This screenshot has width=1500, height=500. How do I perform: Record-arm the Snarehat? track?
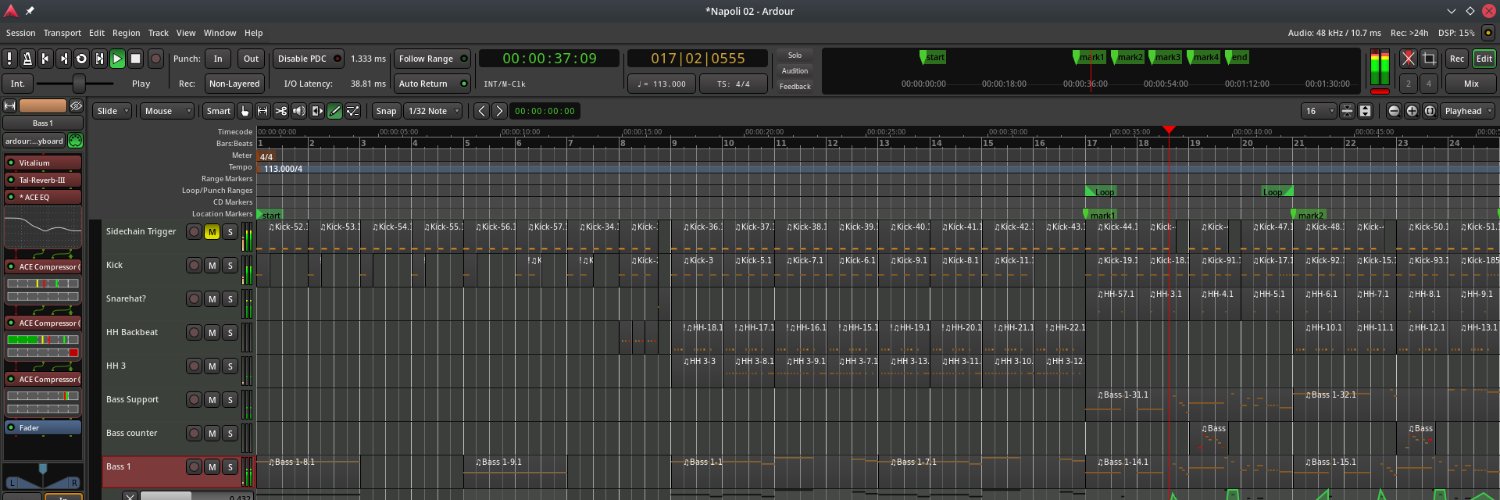pyautogui.click(x=194, y=299)
